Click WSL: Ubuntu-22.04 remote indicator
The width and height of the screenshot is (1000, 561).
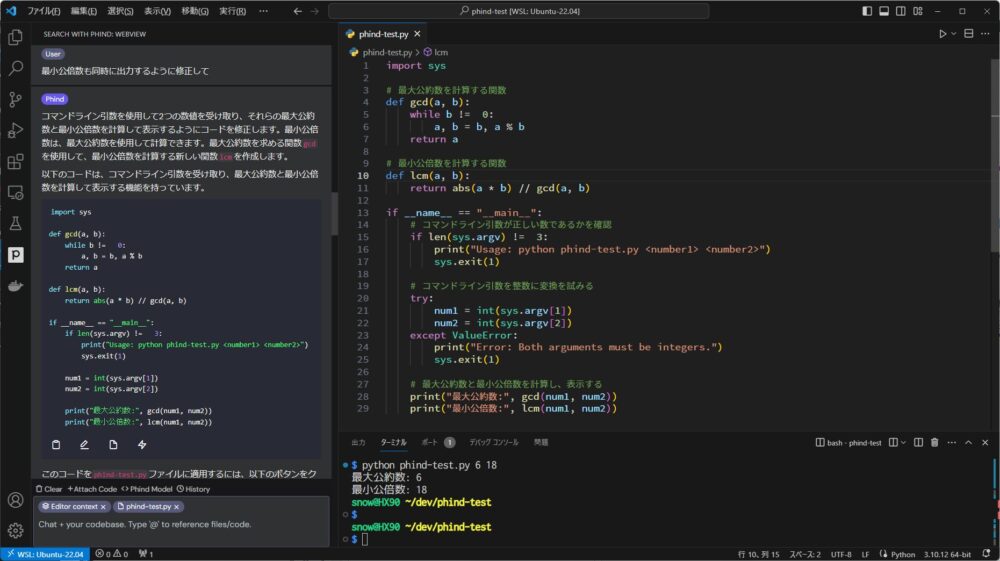pyautogui.click(x=45, y=554)
